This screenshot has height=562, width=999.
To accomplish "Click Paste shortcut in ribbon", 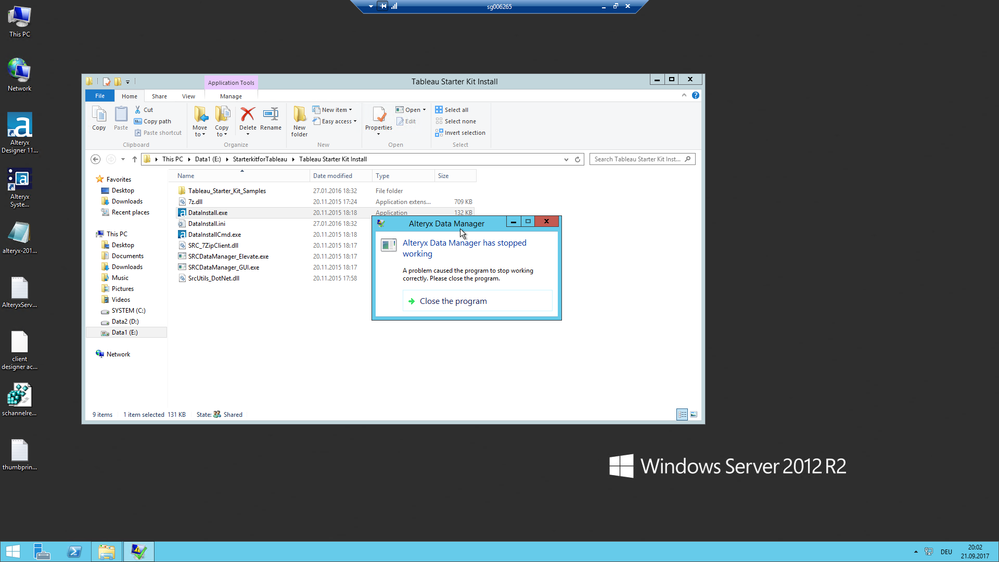I will coord(157,133).
